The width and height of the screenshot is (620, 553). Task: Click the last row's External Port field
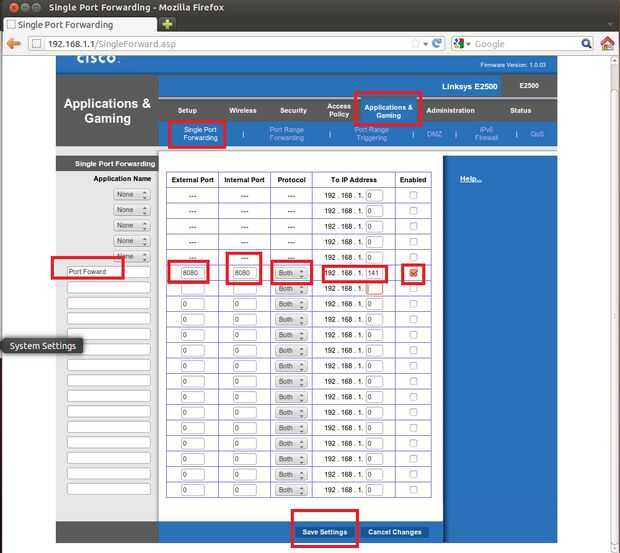point(192,490)
